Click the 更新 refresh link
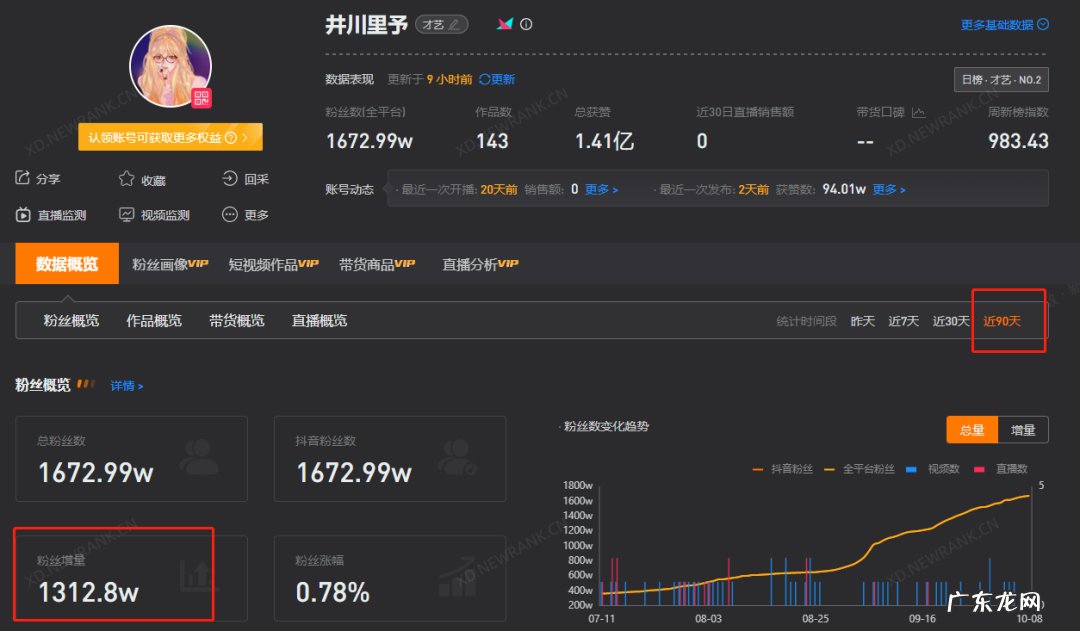This screenshot has height=631, width=1080. 497,79
